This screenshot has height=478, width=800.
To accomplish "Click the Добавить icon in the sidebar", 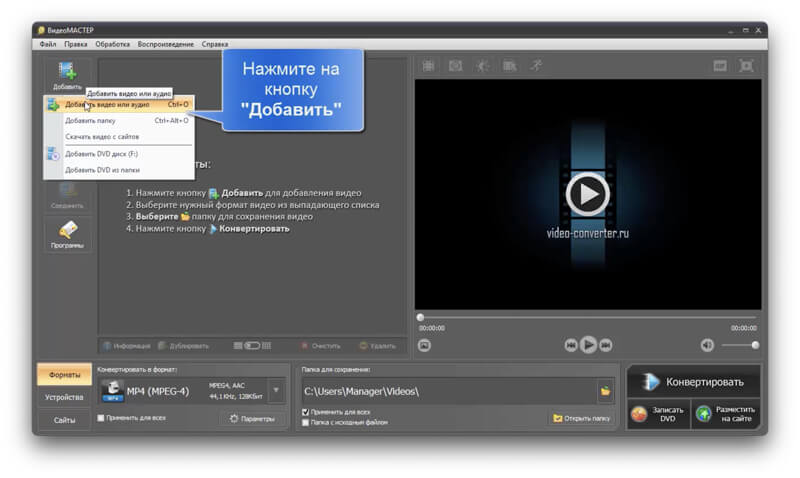I will (67, 75).
